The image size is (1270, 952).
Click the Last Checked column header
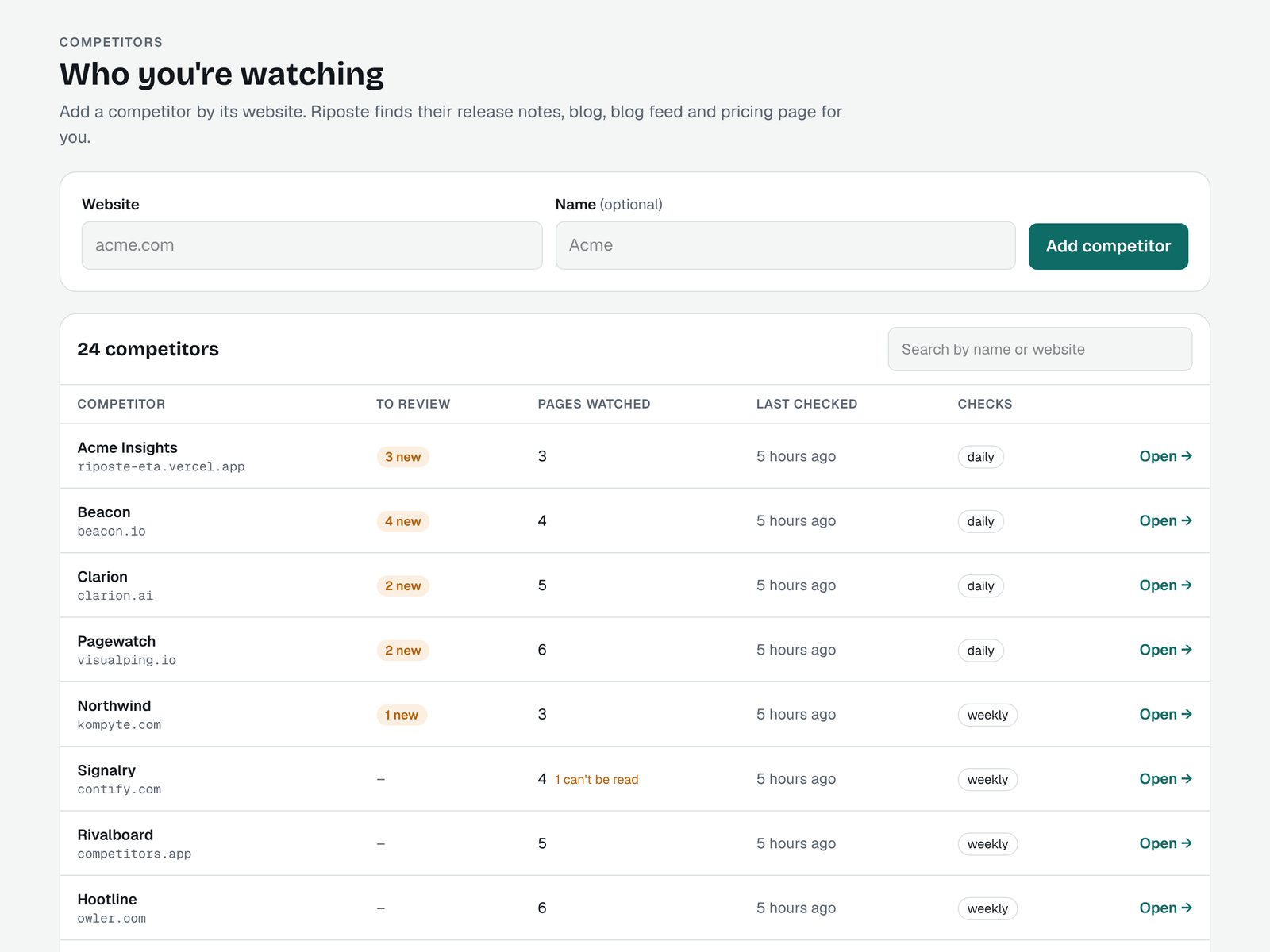point(806,404)
